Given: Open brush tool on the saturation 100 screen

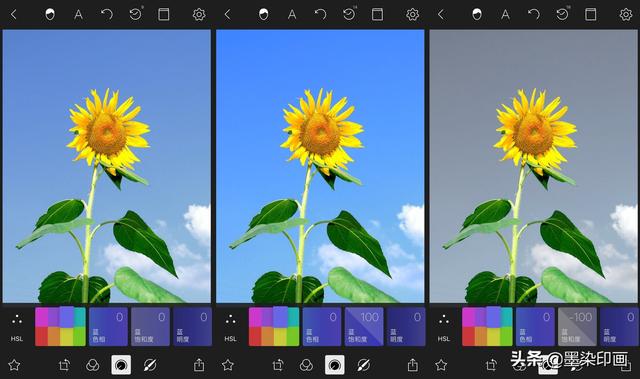Looking at the screenshot, I should (x=363, y=365).
